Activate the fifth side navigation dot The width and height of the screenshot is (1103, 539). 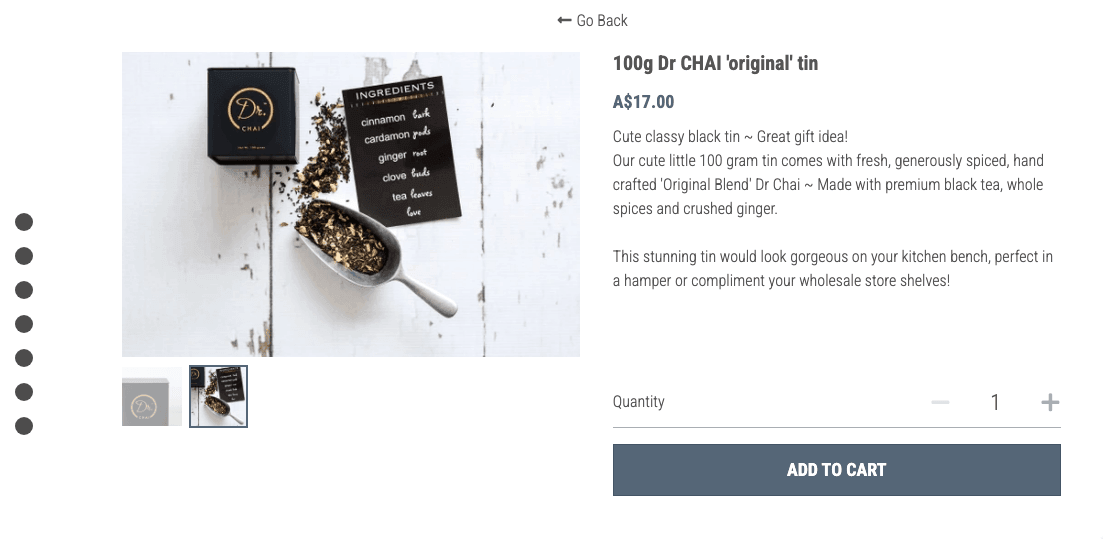[x=24, y=357]
